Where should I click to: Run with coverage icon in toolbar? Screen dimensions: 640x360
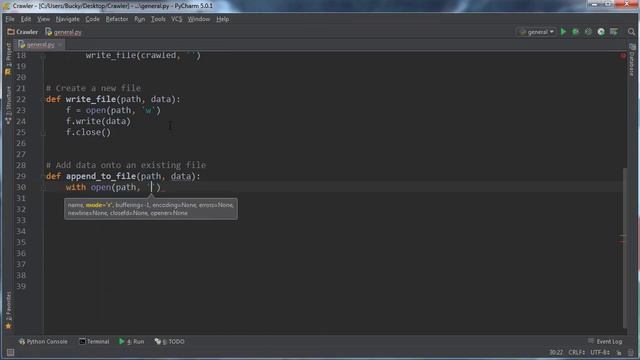click(588, 32)
